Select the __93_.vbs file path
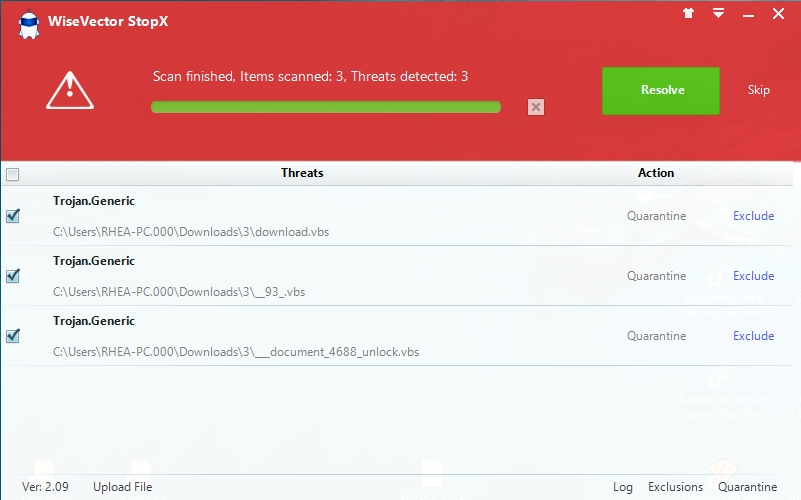 [x=179, y=292]
